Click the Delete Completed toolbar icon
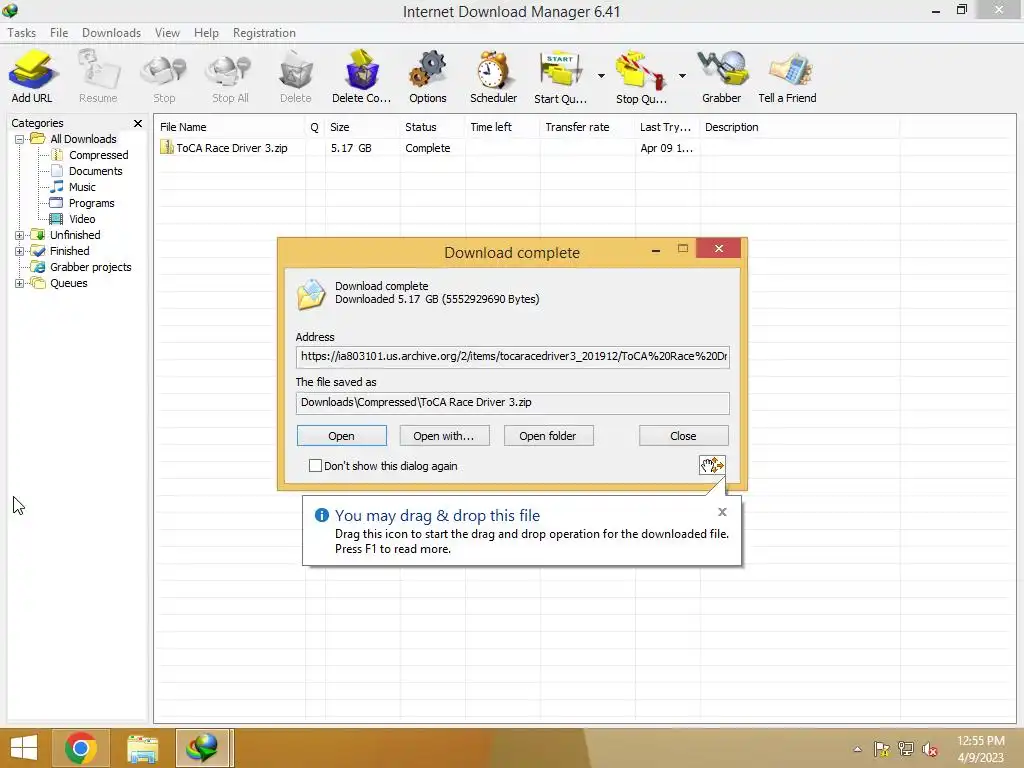1024x768 pixels. [x=361, y=77]
